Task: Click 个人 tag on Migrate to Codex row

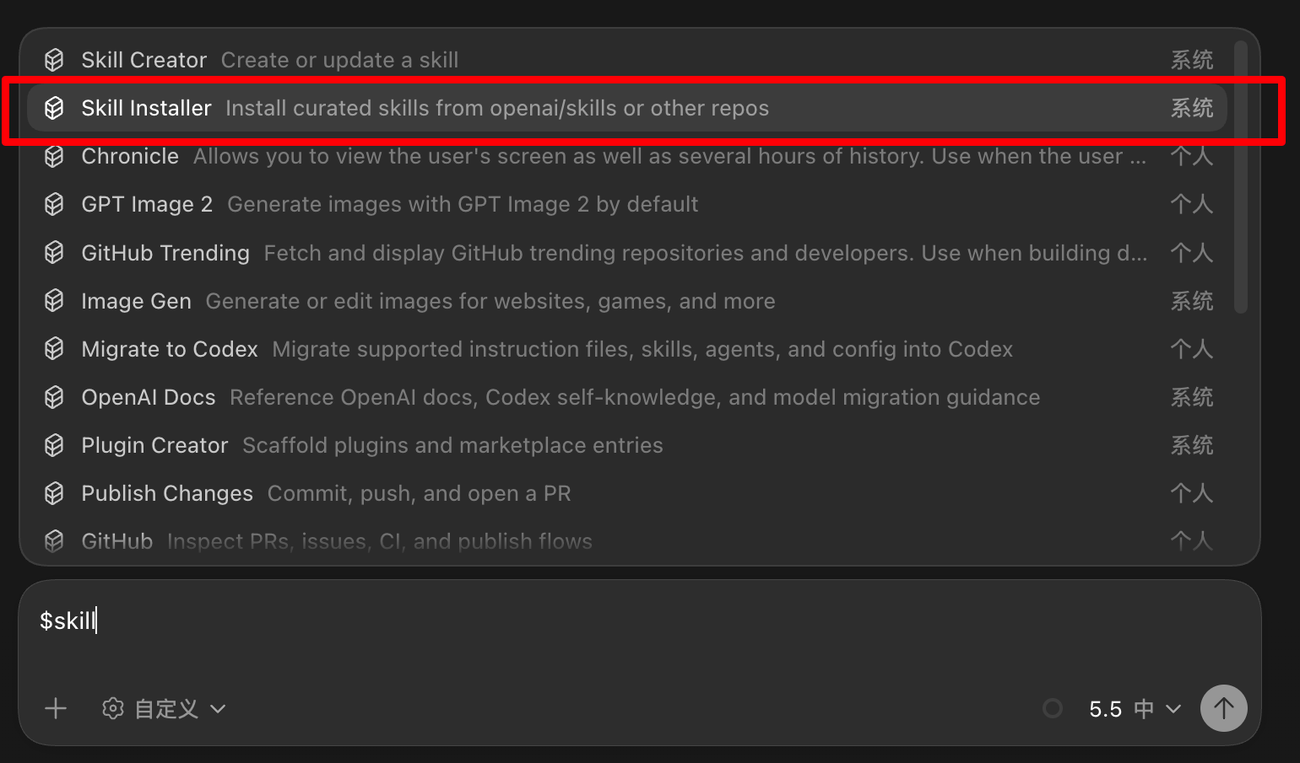Action: pos(1192,349)
